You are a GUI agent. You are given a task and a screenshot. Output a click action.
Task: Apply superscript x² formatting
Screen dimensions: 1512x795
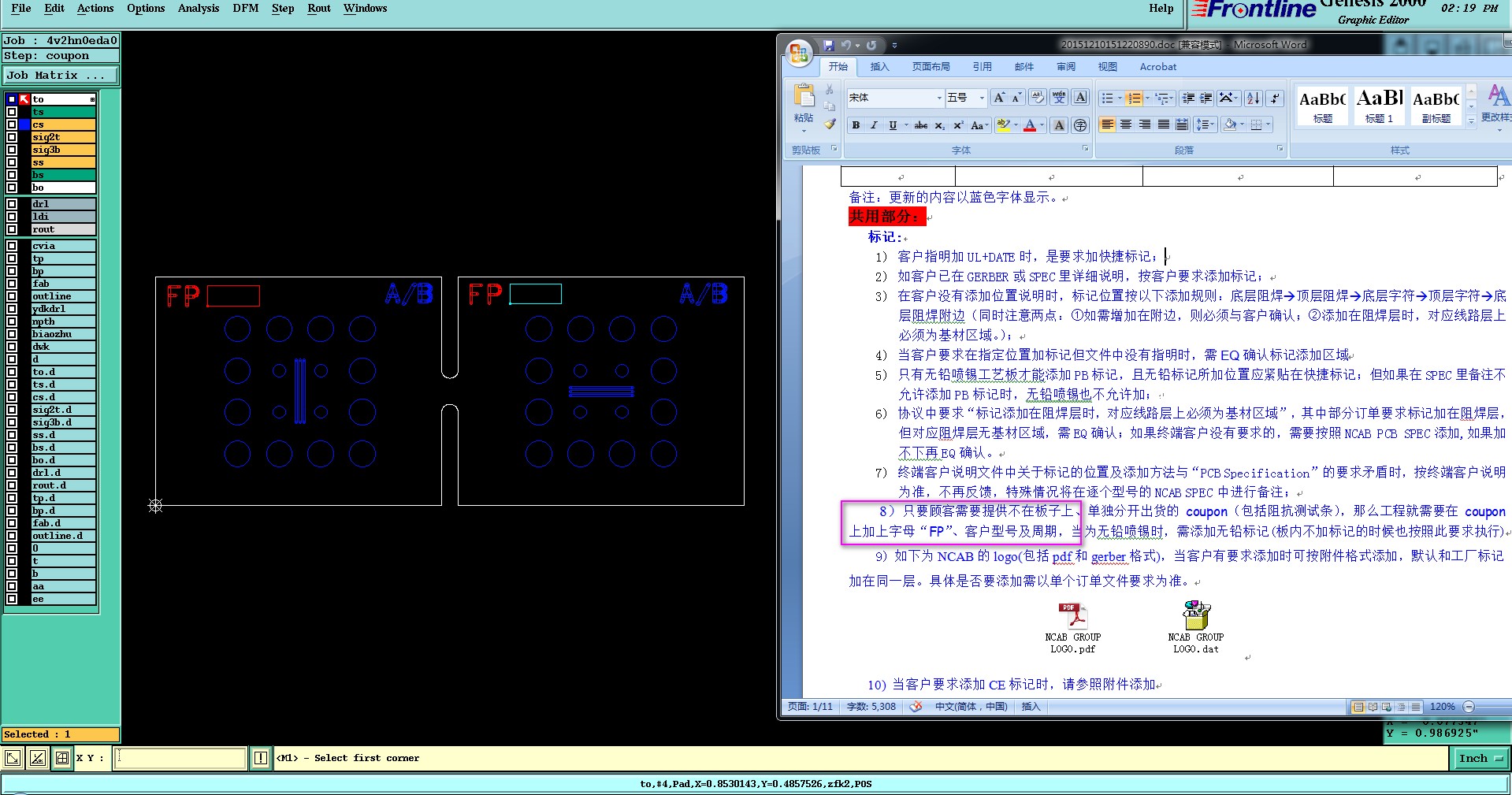(958, 125)
